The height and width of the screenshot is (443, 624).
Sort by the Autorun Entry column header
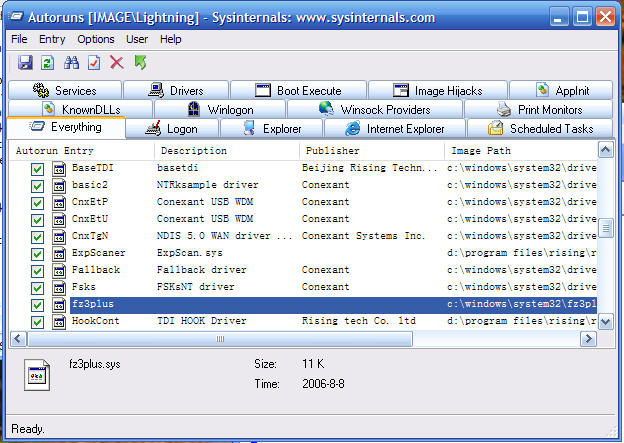tap(82, 151)
